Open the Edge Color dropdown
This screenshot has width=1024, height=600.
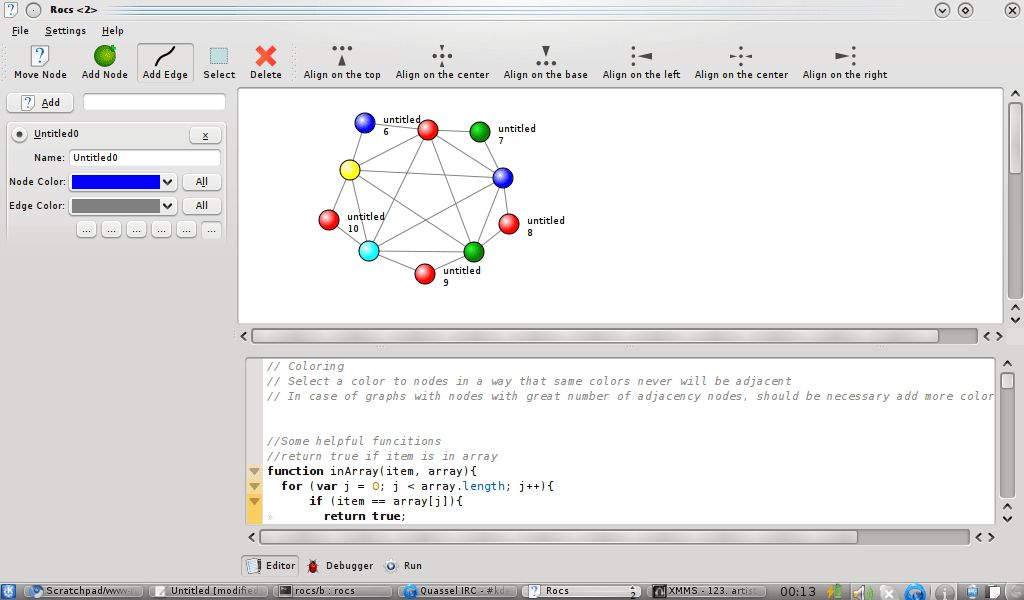pos(168,206)
